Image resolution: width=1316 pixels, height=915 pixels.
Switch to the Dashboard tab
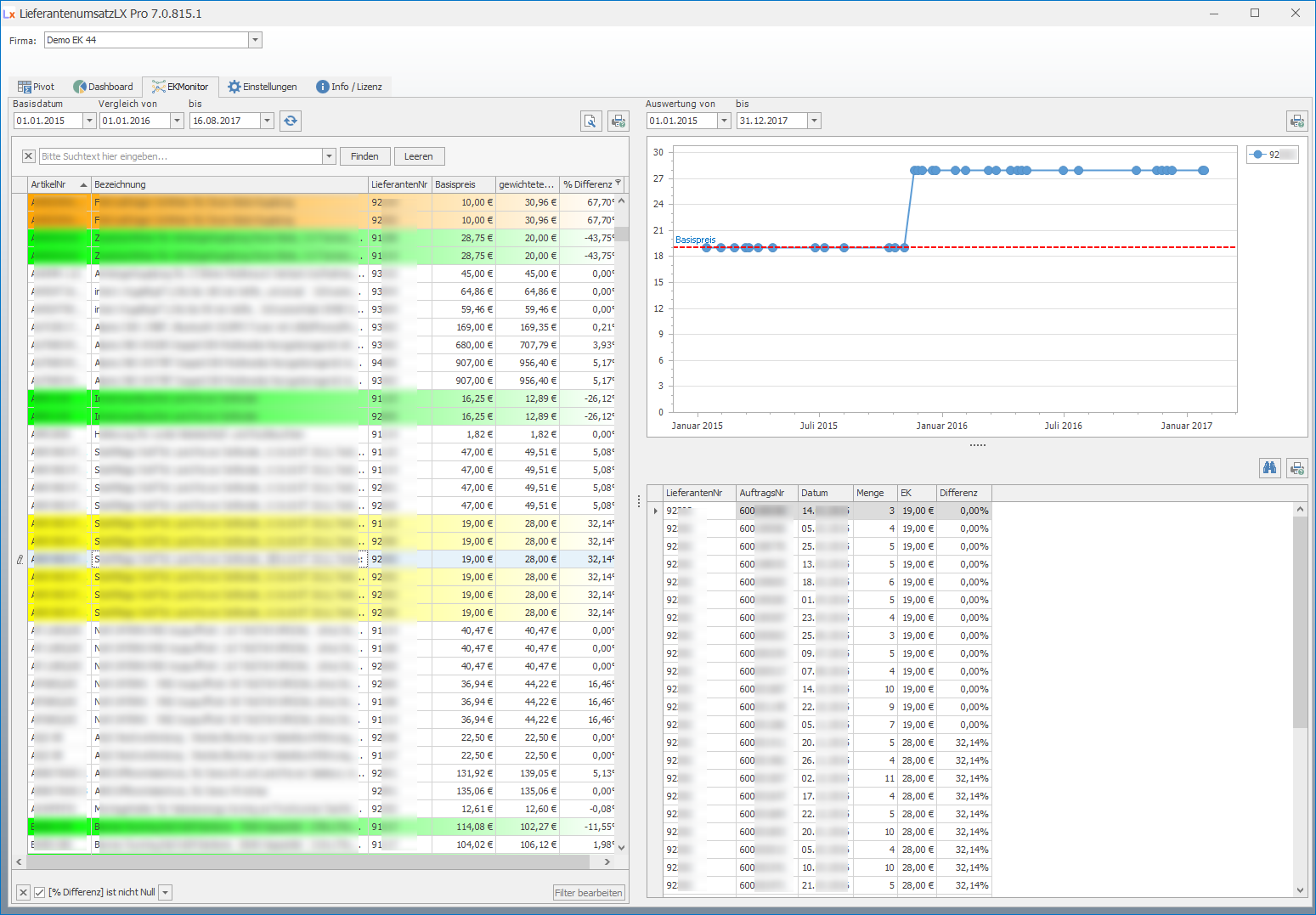coord(104,87)
